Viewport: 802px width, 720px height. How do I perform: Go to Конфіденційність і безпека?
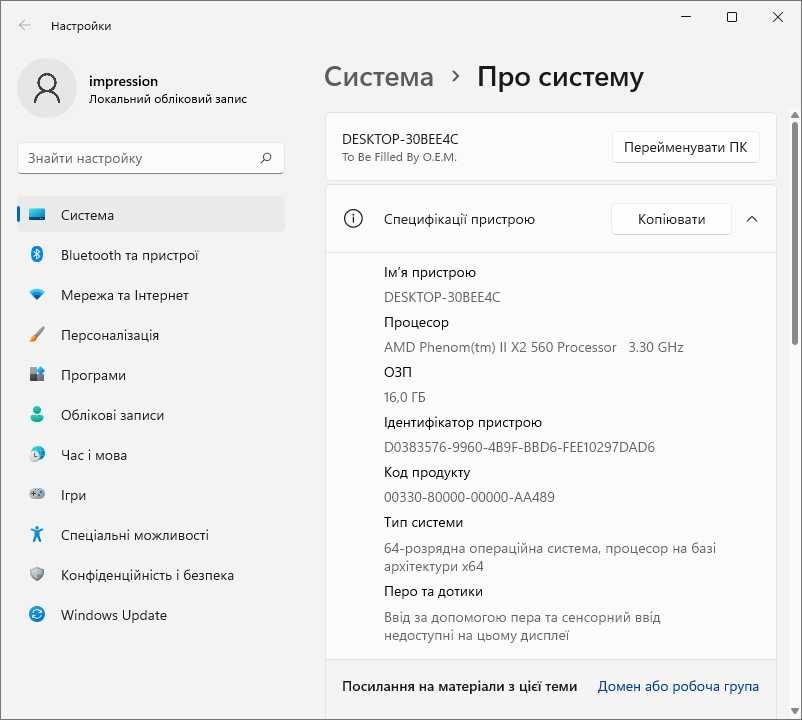(151, 574)
